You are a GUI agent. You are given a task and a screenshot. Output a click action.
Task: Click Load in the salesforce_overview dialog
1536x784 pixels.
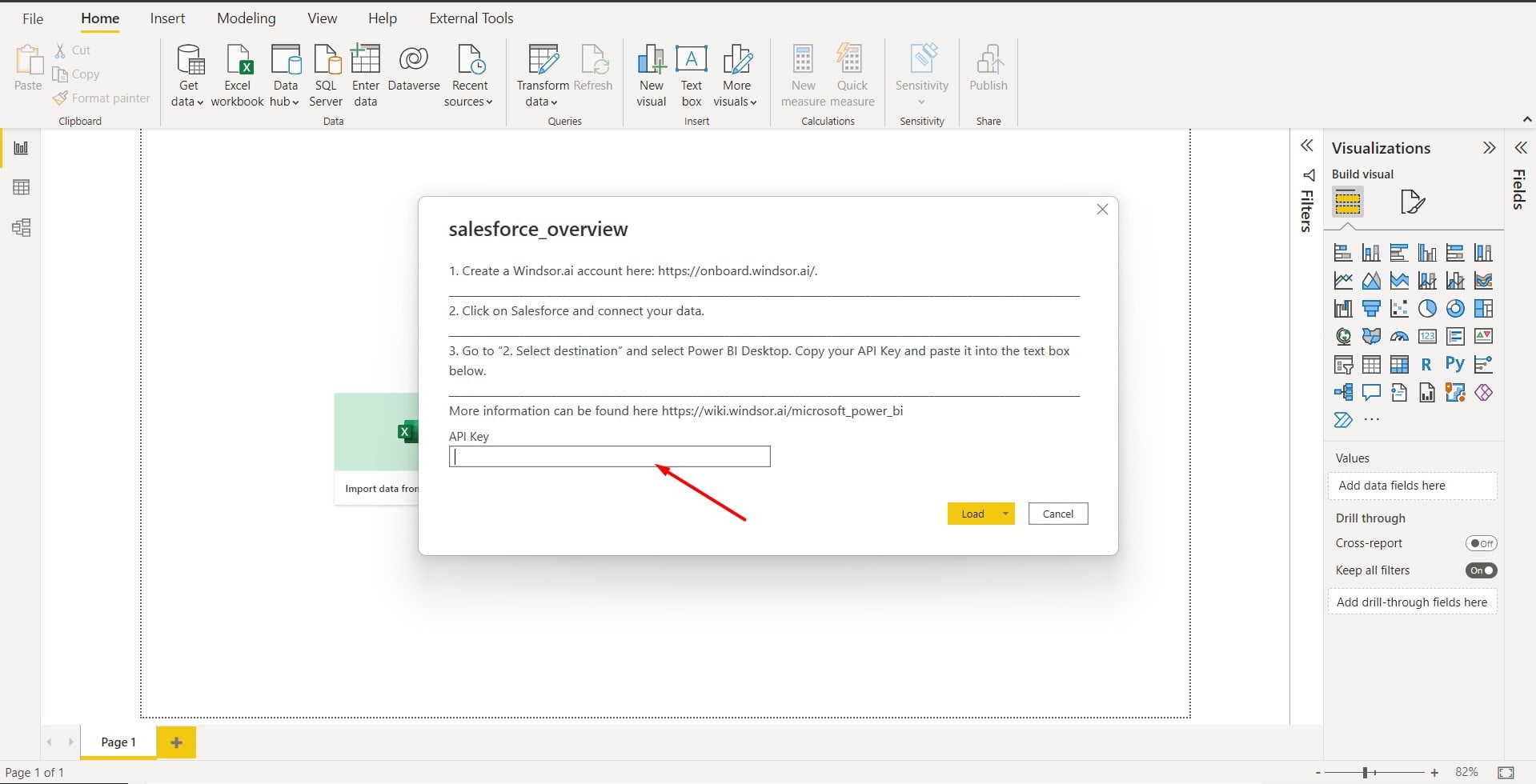click(x=973, y=514)
